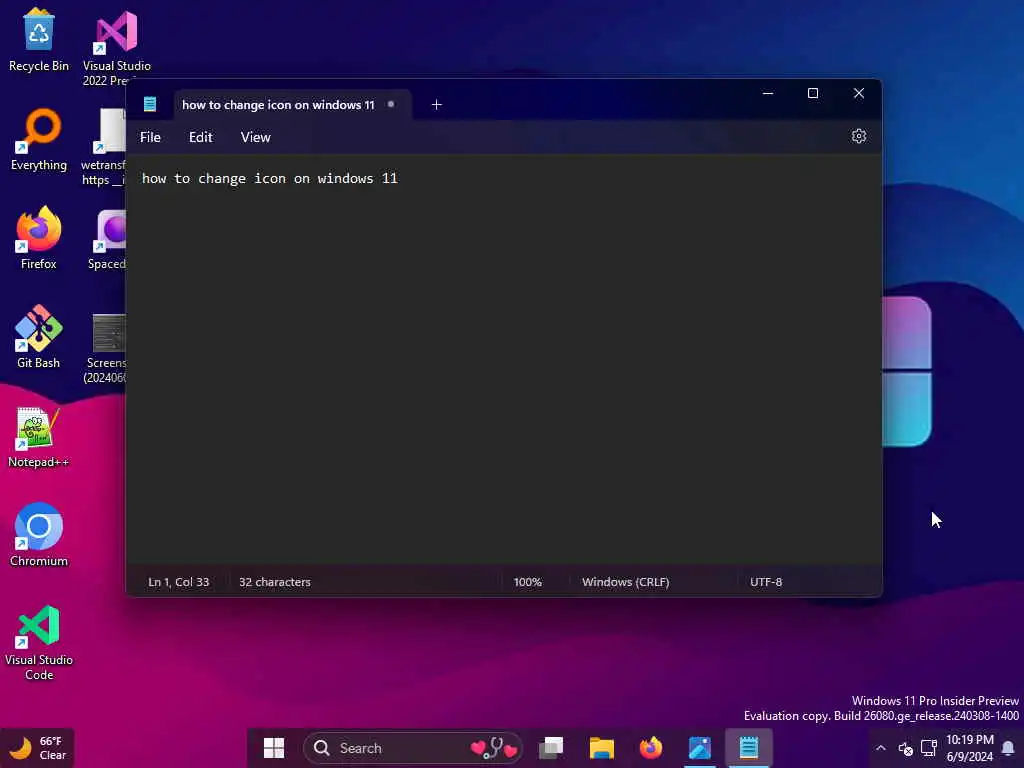The height and width of the screenshot is (768, 1024).
Task: Select Everything desktop shortcut
Action: 39,140
